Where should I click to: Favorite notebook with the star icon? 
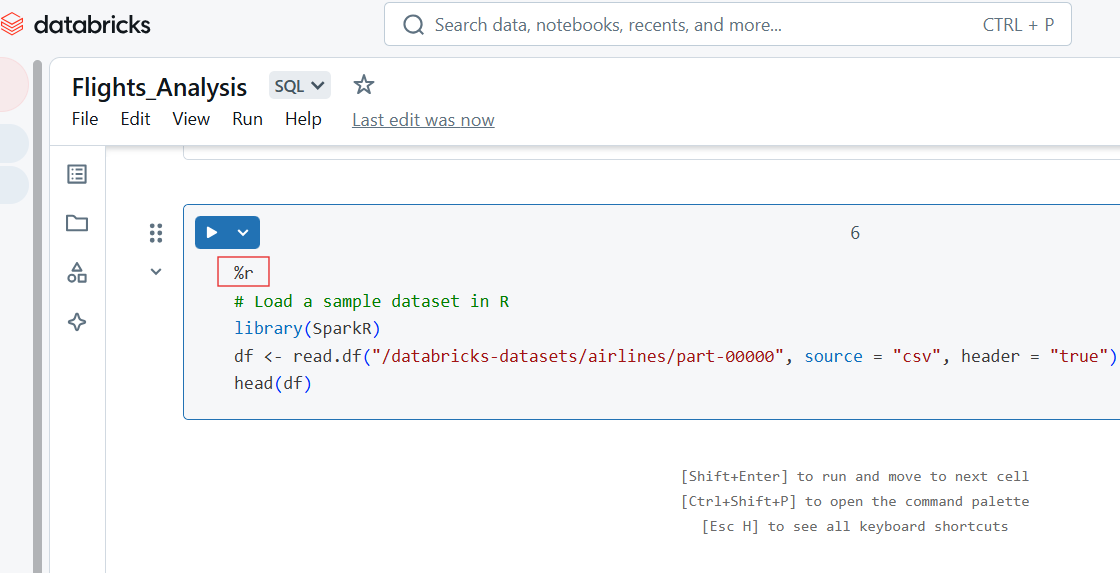tap(364, 85)
